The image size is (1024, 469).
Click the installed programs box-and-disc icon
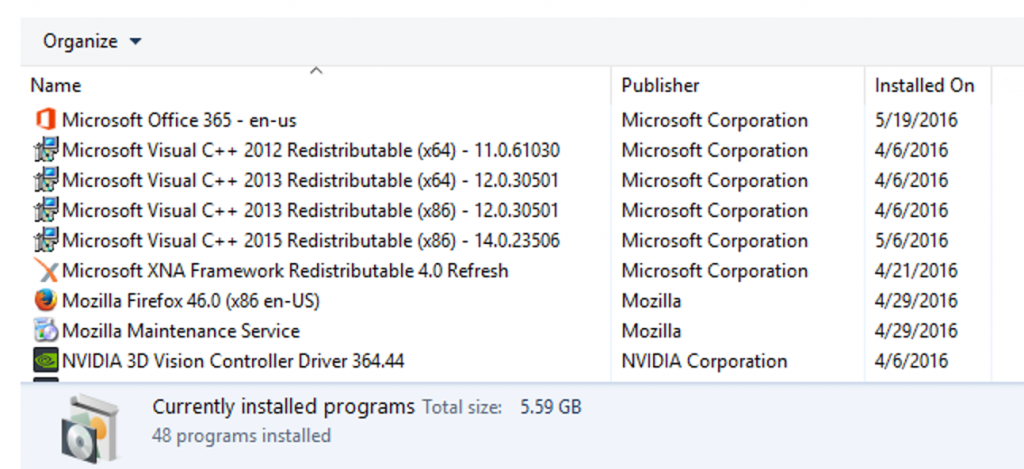tap(91, 429)
